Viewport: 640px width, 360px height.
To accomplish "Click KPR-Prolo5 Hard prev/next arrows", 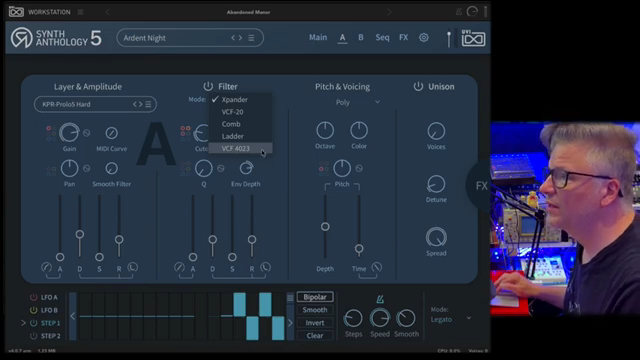I will click(x=138, y=104).
